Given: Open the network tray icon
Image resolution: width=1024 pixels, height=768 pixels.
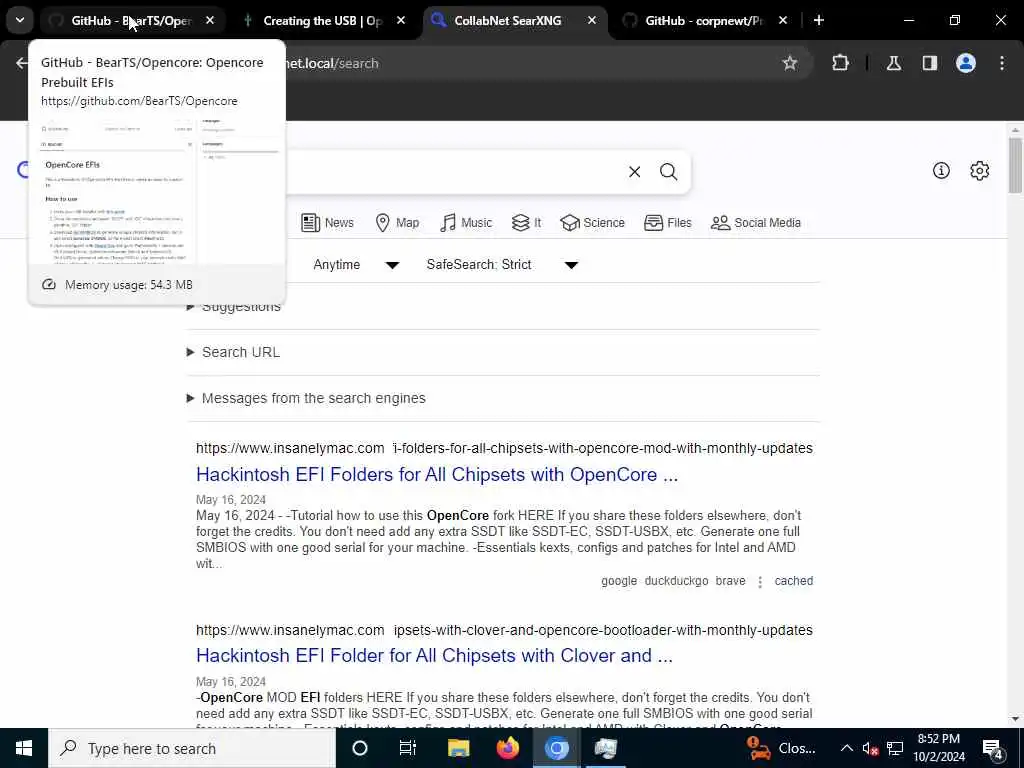Looking at the screenshot, I should click(x=895, y=748).
